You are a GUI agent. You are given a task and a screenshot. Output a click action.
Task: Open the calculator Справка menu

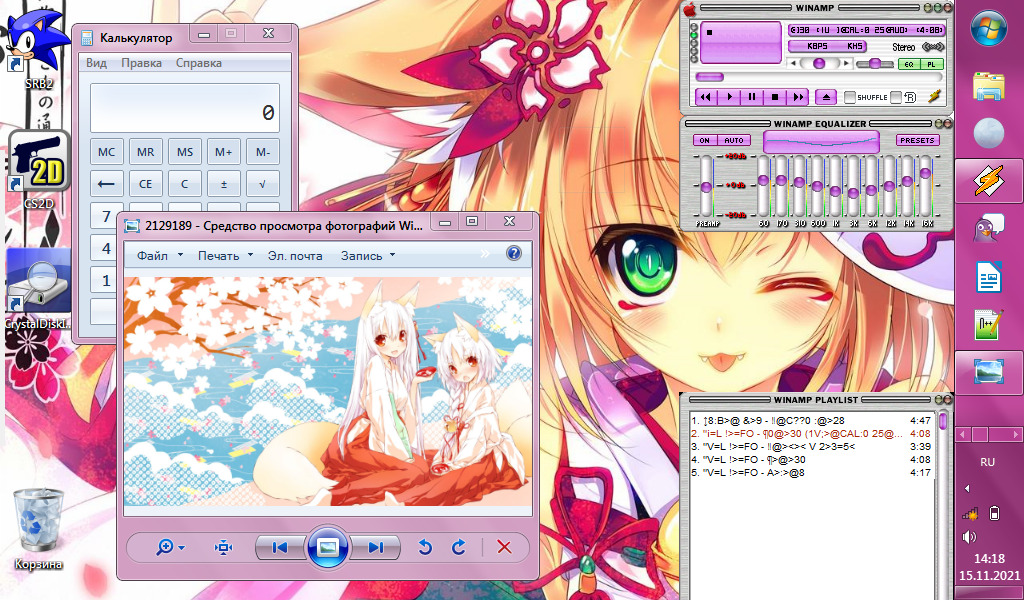(x=199, y=63)
